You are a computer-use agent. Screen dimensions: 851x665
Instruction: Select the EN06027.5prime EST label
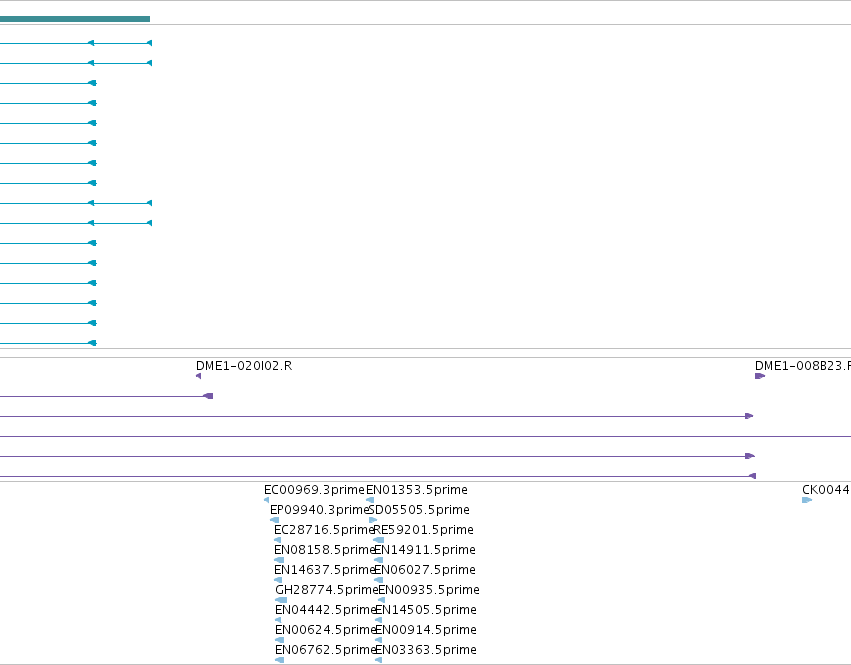click(425, 570)
